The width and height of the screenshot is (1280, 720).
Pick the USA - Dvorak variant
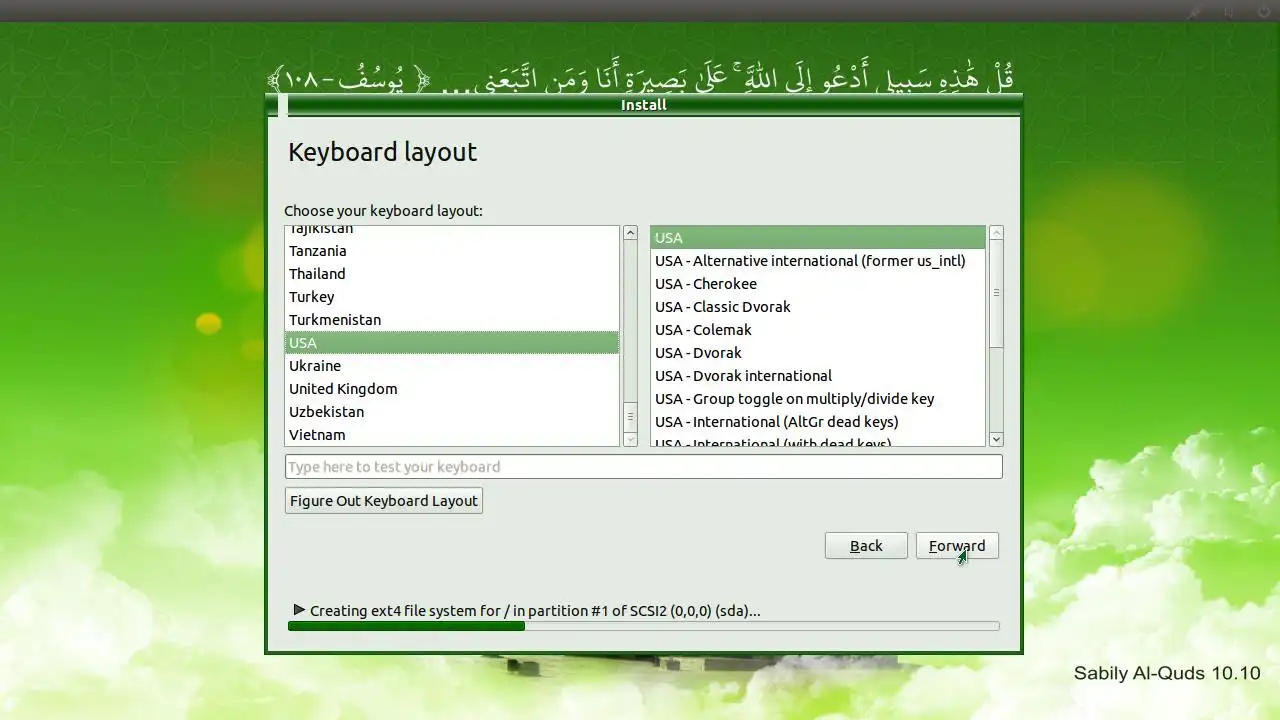coord(818,353)
